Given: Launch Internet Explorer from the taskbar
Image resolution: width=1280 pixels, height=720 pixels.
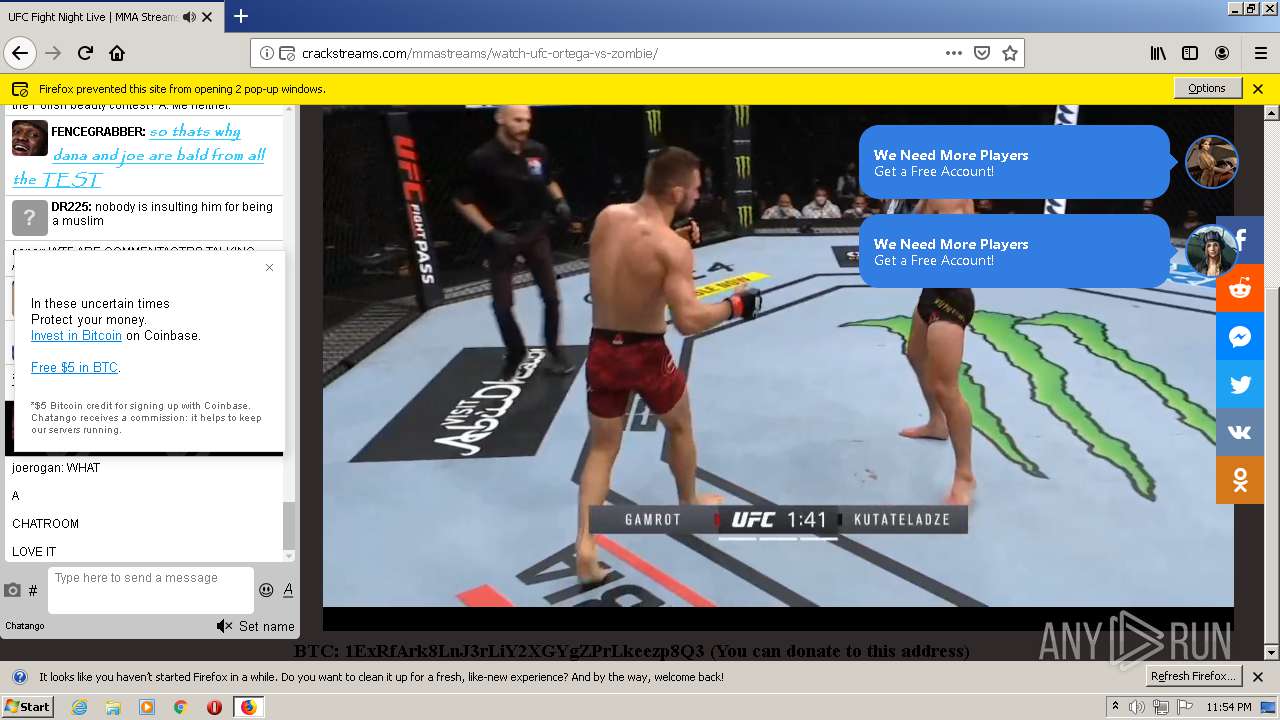Looking at the screenshot, I should (80, 707).
